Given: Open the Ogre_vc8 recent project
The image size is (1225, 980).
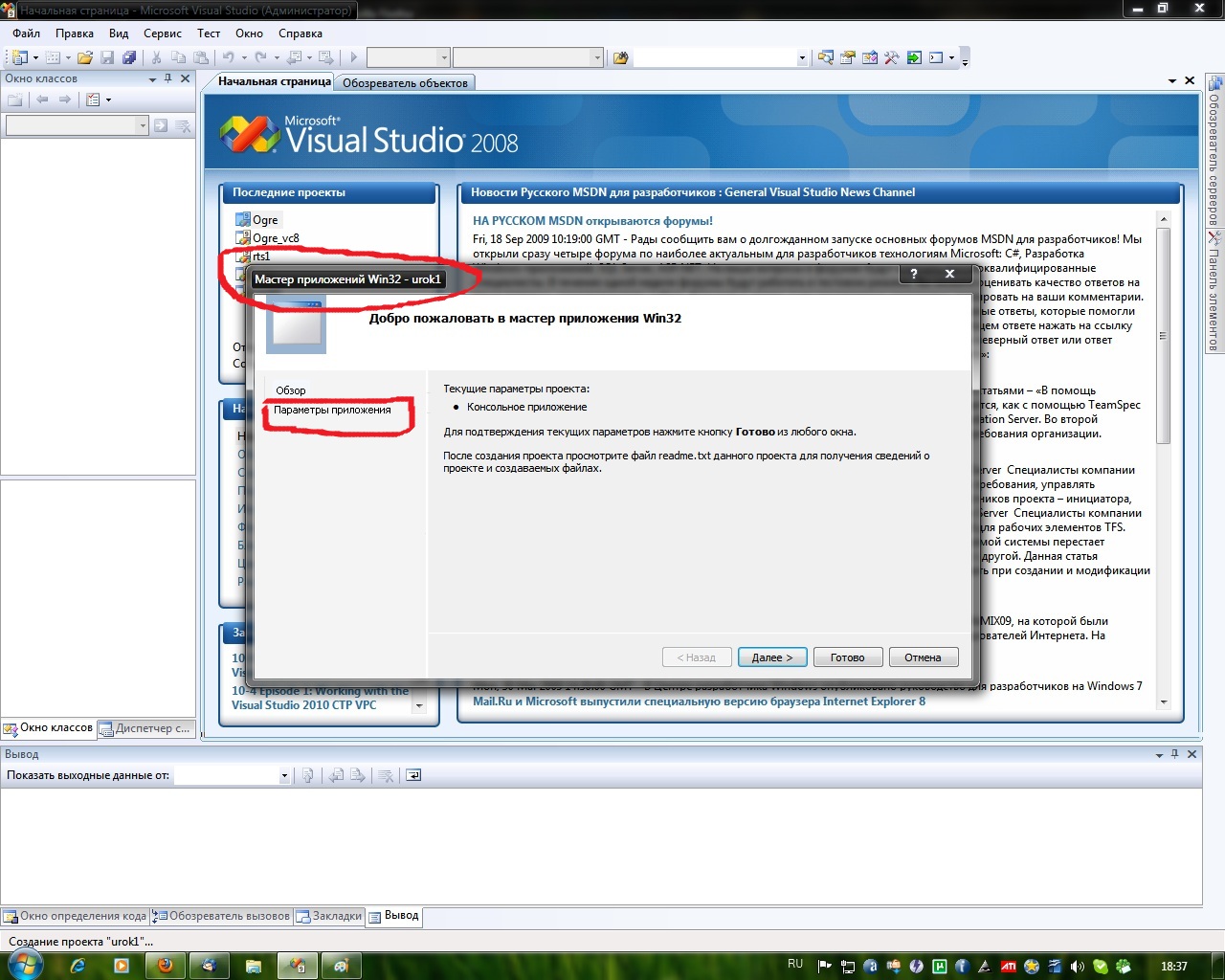Looking at the screenshot, I should [276, 238].
